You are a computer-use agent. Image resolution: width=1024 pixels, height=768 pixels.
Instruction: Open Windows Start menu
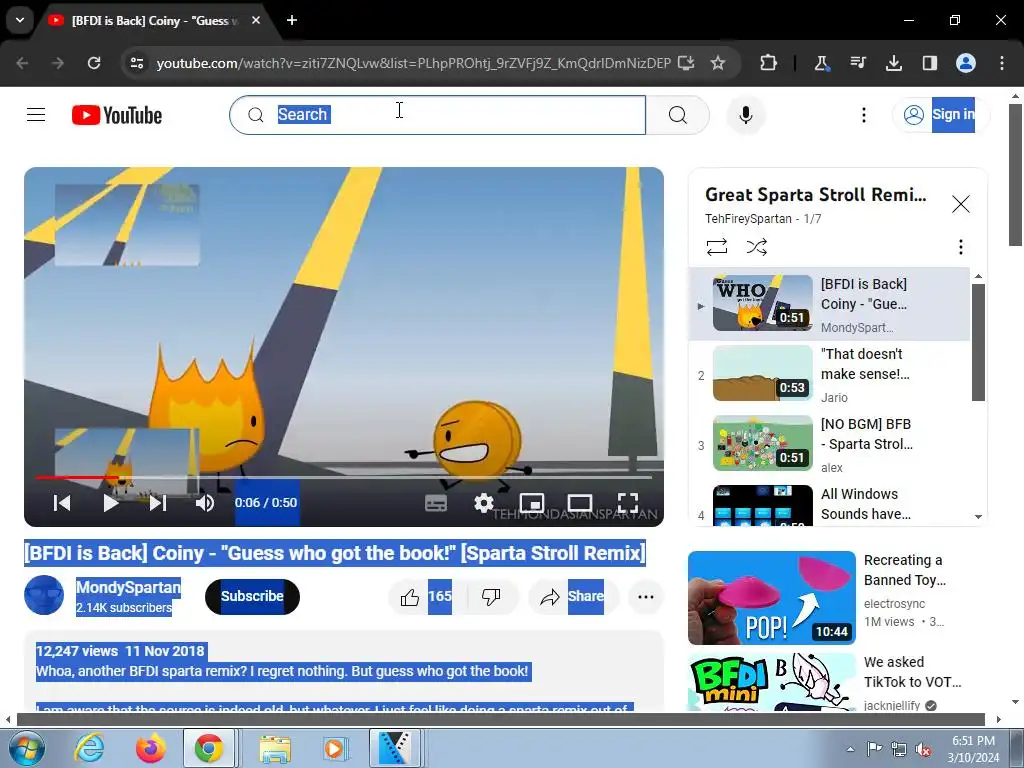25,748
